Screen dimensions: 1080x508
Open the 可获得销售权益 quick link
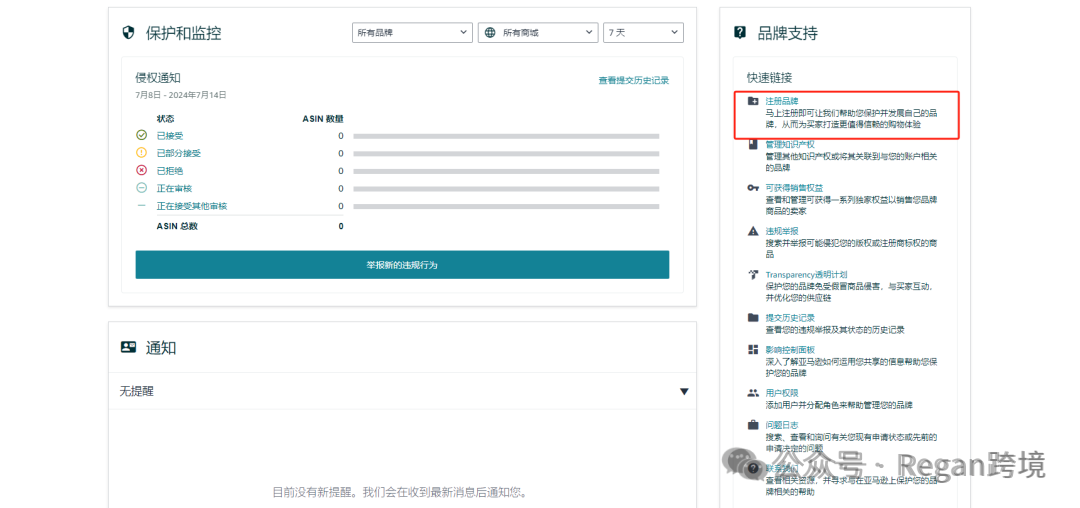click(x=794, y=188)
